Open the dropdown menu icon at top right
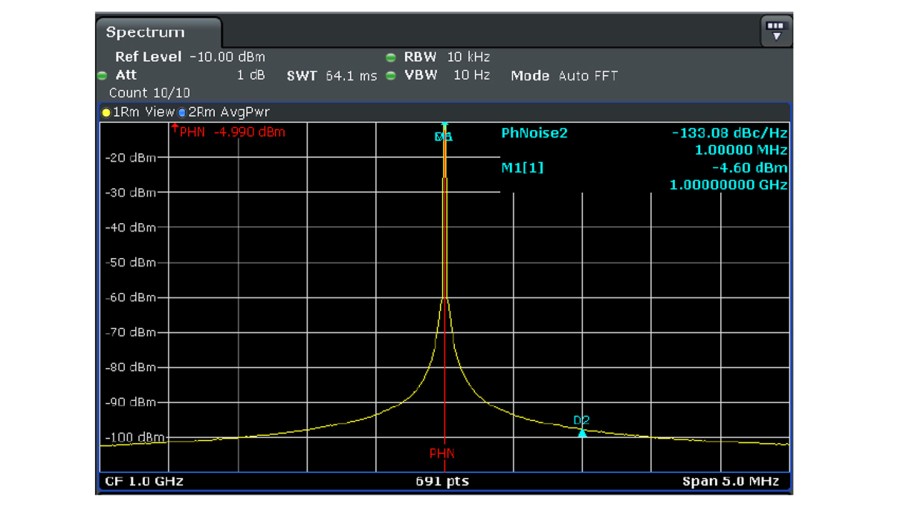900x506 pixels. coord(775,31)
